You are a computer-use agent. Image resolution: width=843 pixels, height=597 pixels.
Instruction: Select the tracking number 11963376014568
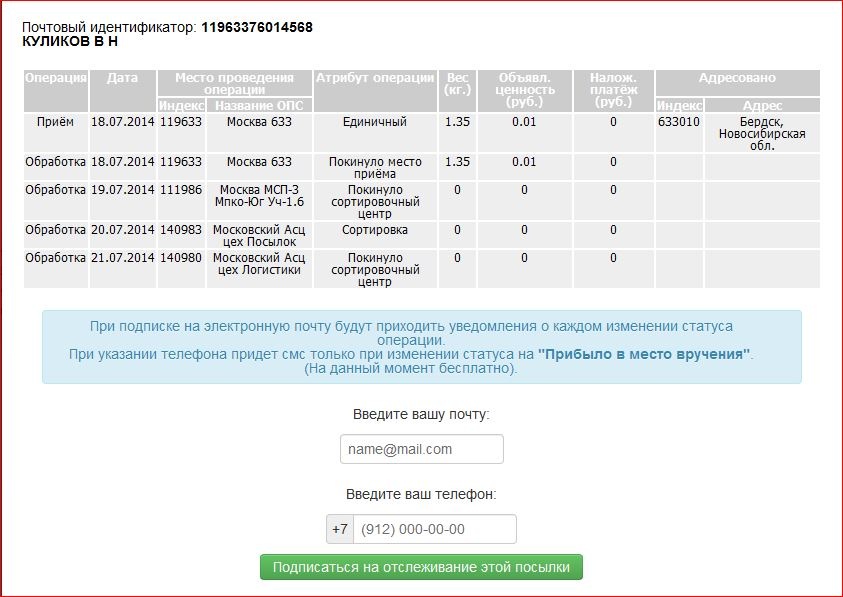(x=257, y=27)
